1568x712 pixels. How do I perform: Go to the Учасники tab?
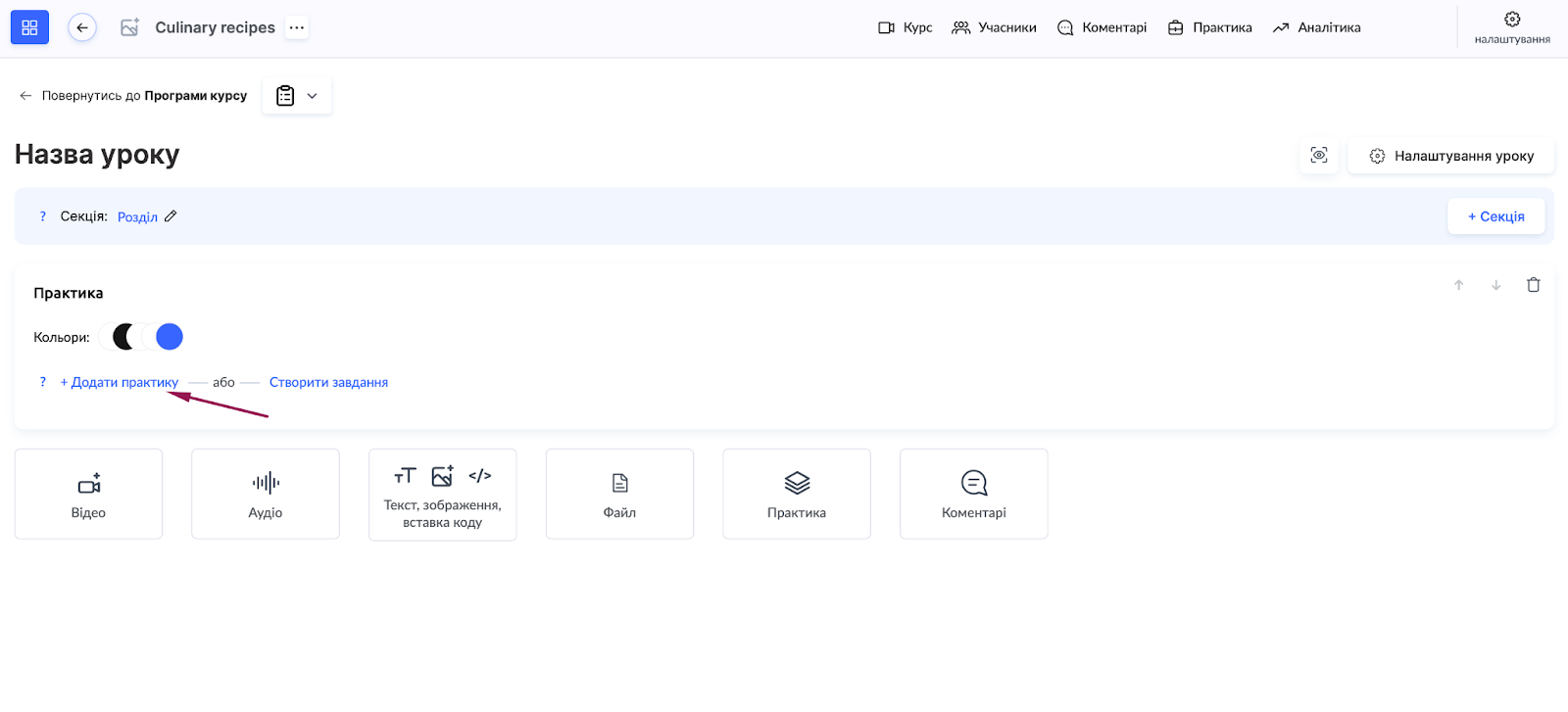[x=994, y=27]
